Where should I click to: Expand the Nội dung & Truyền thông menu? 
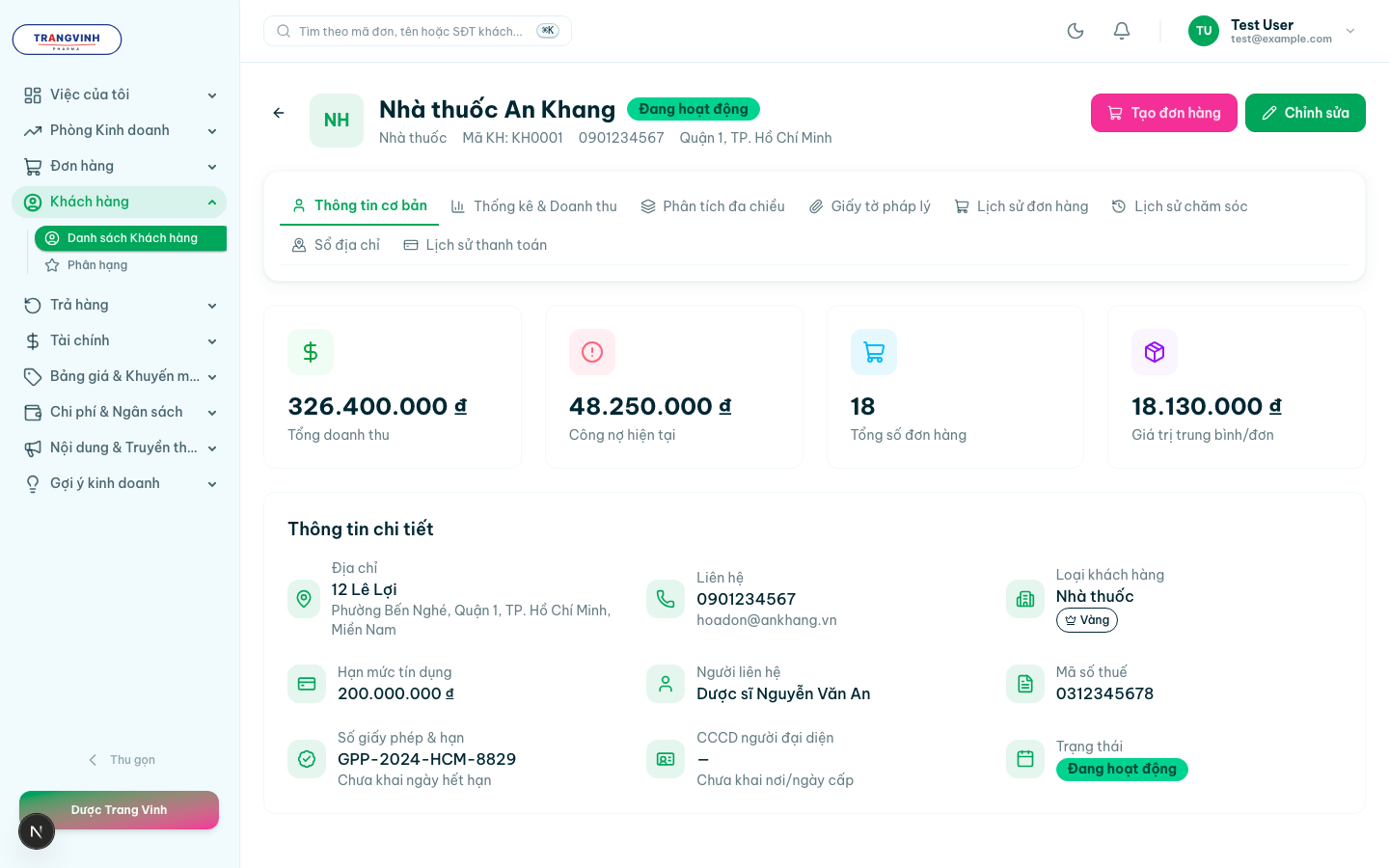[x=120, y=448]
